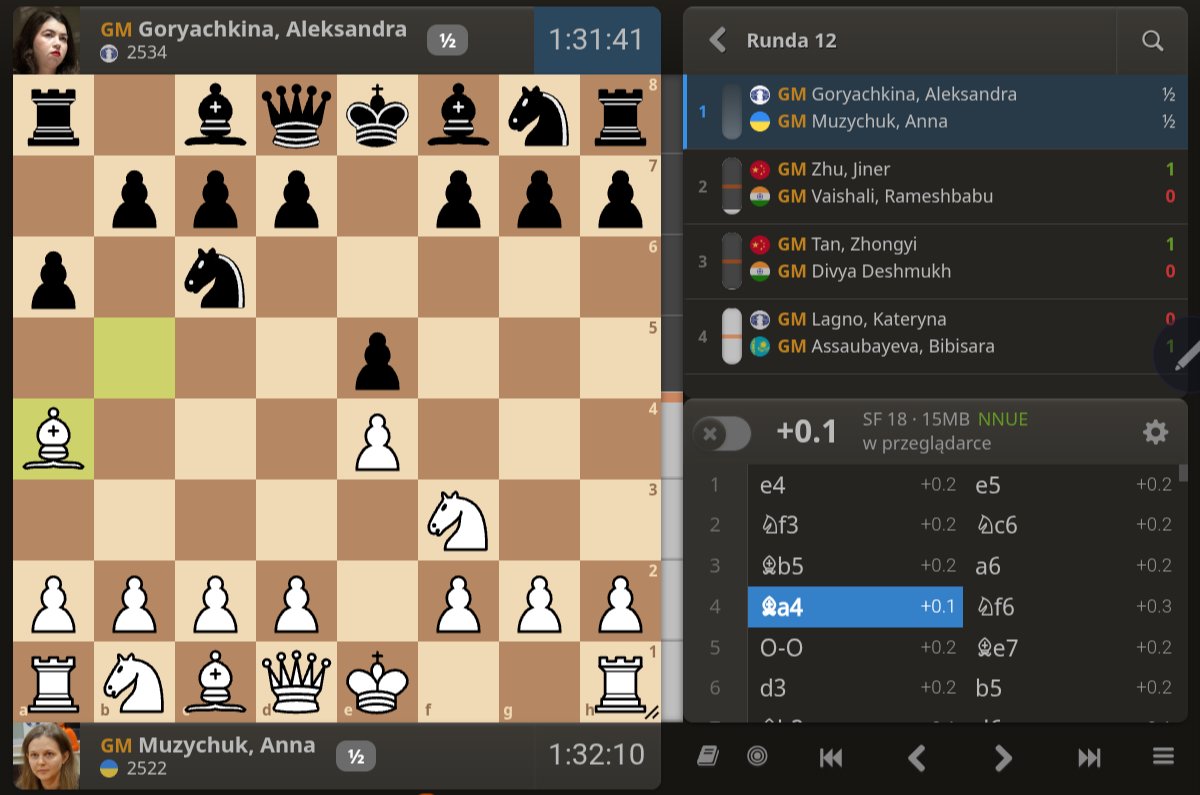The width and height of the screenshot is (1200, 795).
Task: Click black's move b5 in move list
Action: point(1069,688)
